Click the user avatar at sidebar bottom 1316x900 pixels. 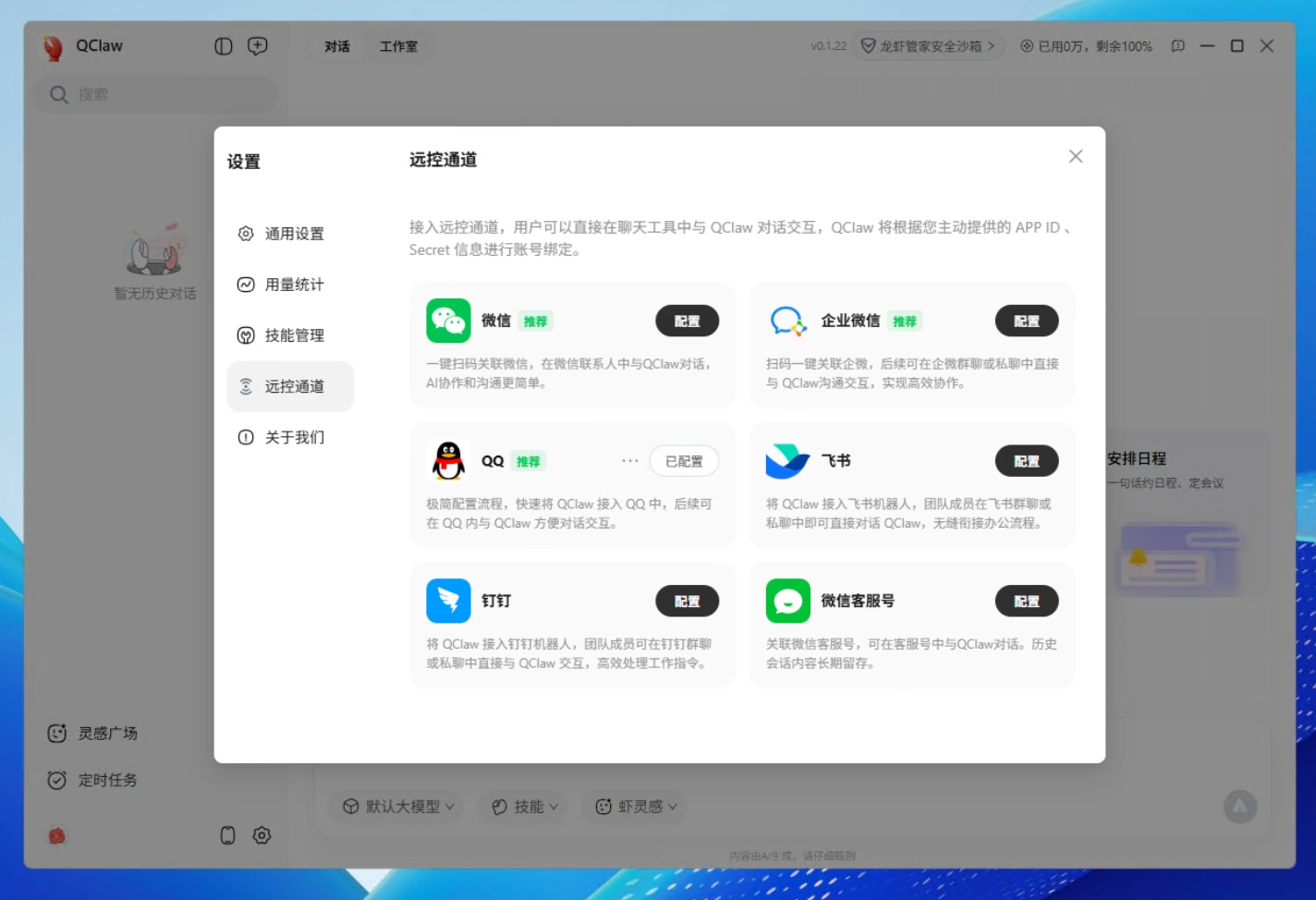pos(57,835)
